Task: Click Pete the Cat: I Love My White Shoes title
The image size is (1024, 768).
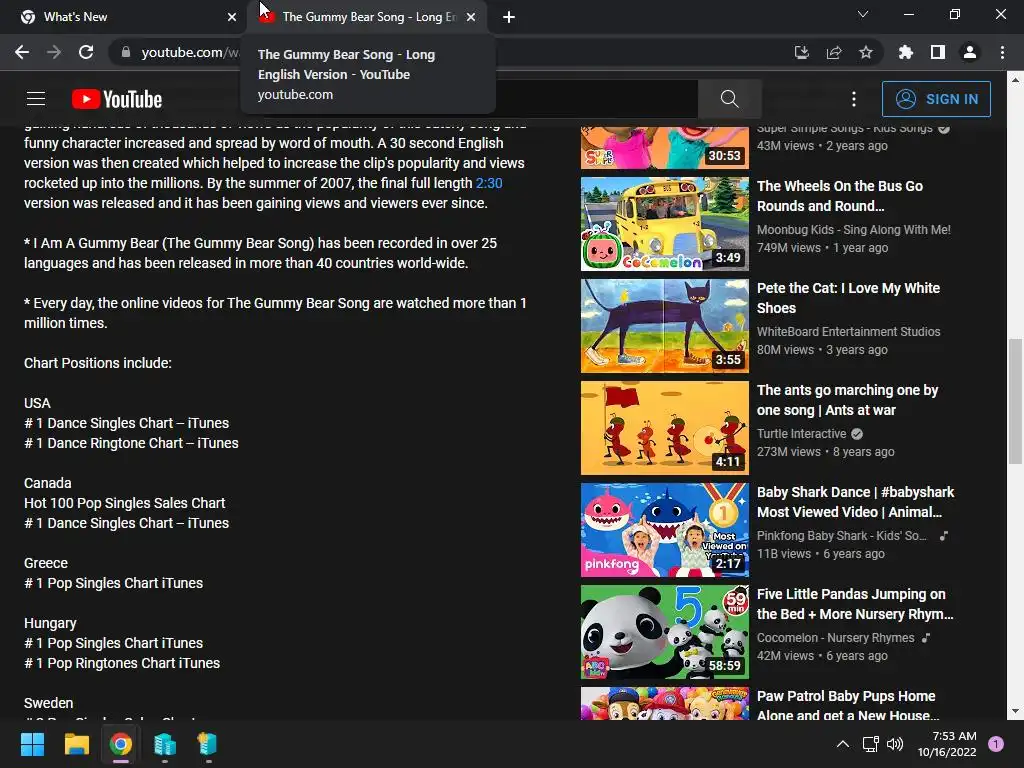Action: (x=848, y=298)
